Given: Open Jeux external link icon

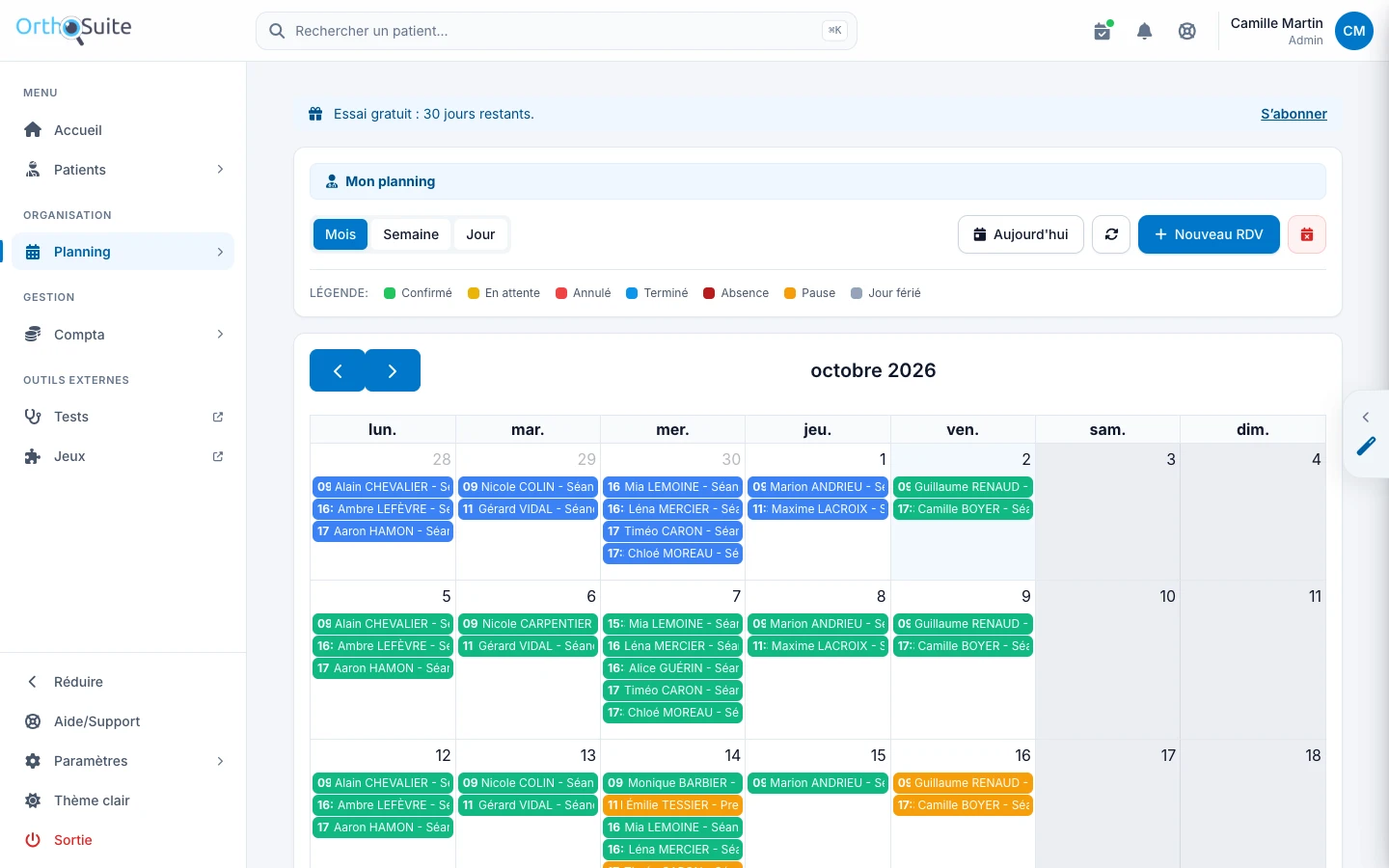Looking at the screenshot, I should coord(218,456).
